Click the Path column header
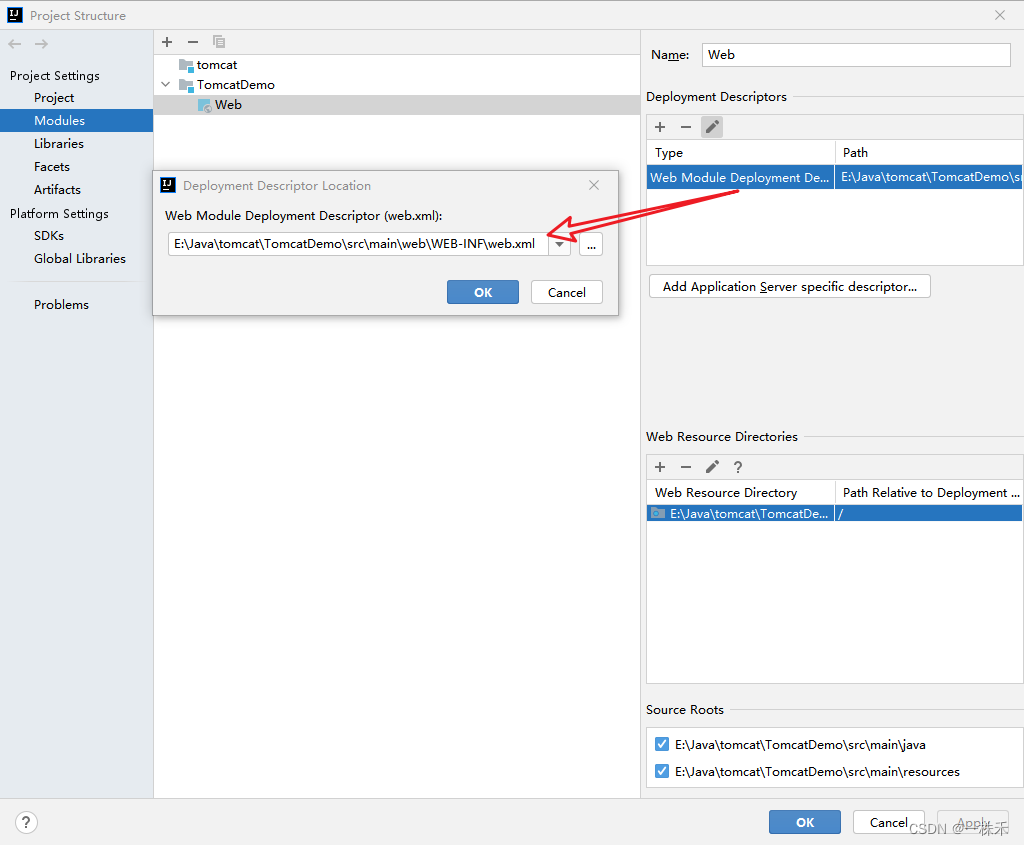Screen dimensions: 1024x845 929,152
